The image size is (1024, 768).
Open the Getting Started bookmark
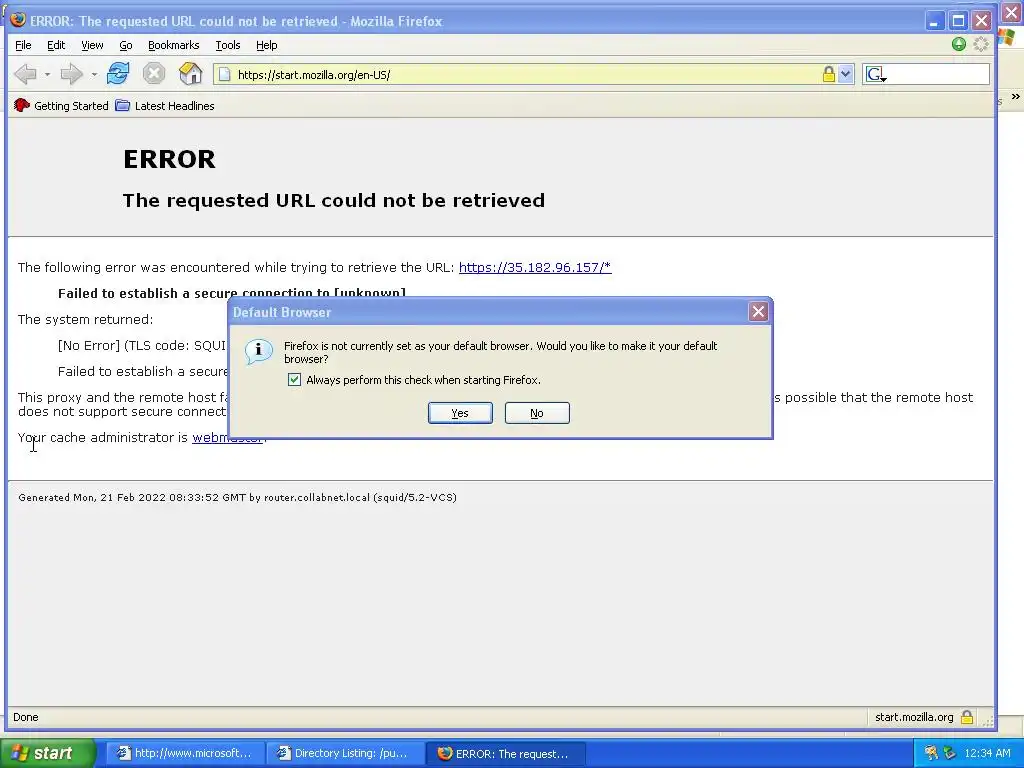[61, 106]
